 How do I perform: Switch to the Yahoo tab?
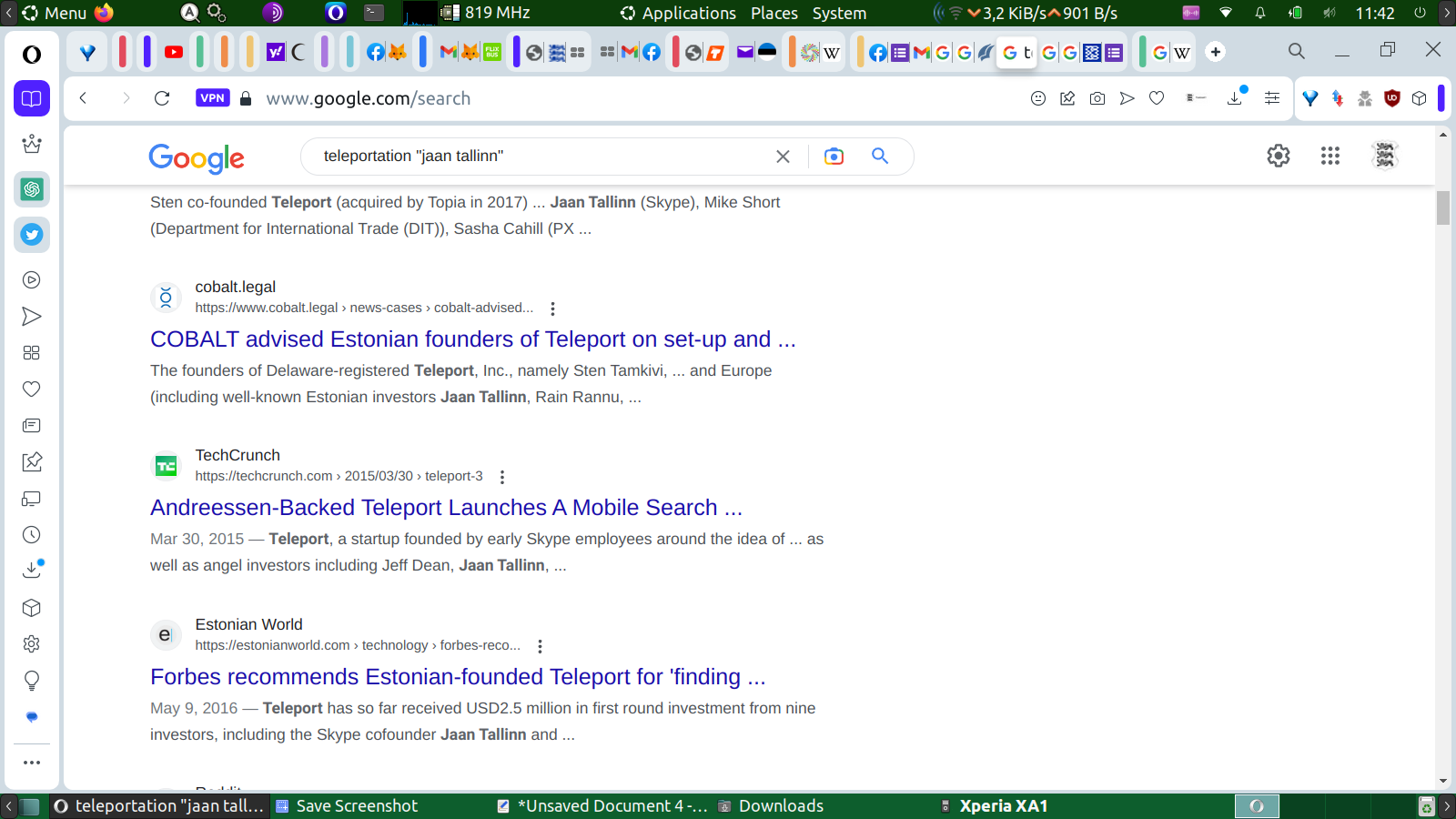(275, 52)
